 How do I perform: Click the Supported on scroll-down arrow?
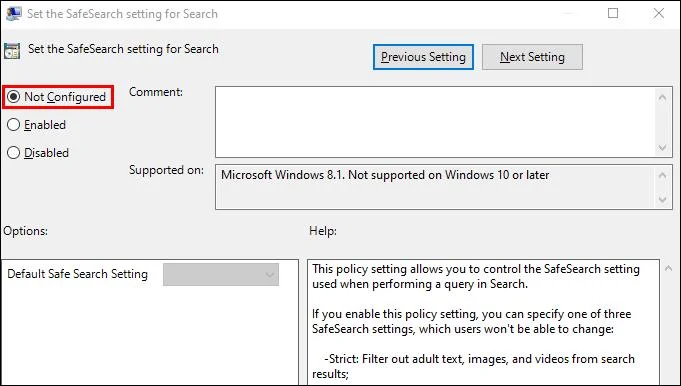(662, 200)
